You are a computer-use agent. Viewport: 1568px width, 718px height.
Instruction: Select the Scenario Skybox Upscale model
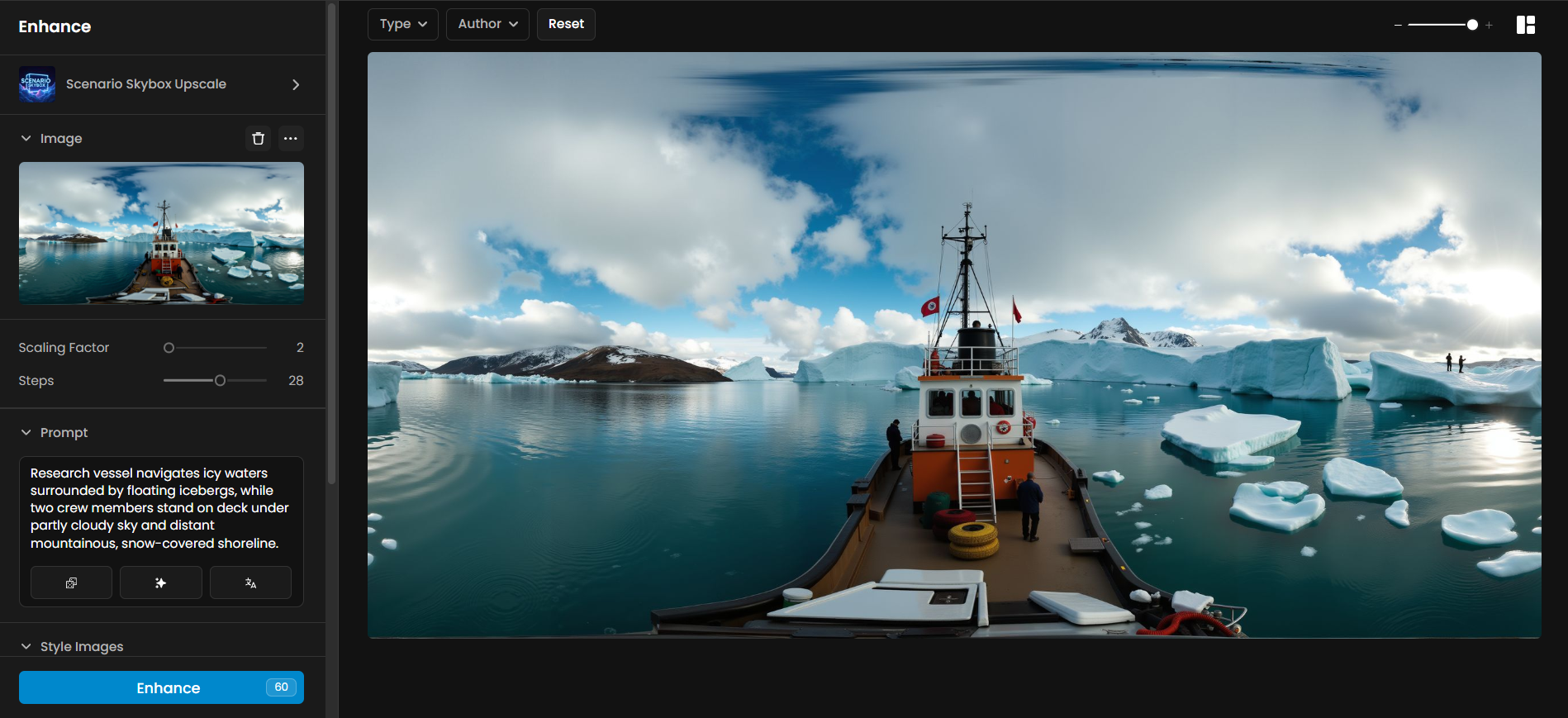coord(161,84)
